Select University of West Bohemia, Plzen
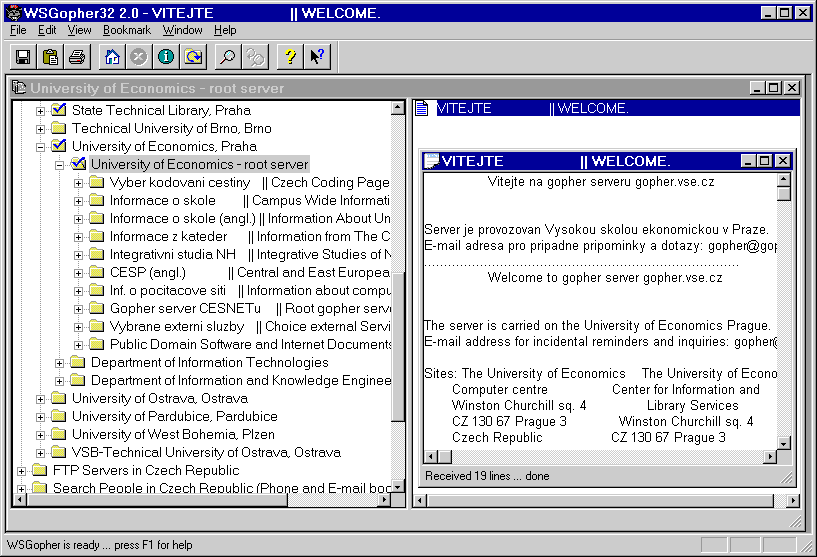The height and width of the screenshot is (557, 817). (173, 435)
